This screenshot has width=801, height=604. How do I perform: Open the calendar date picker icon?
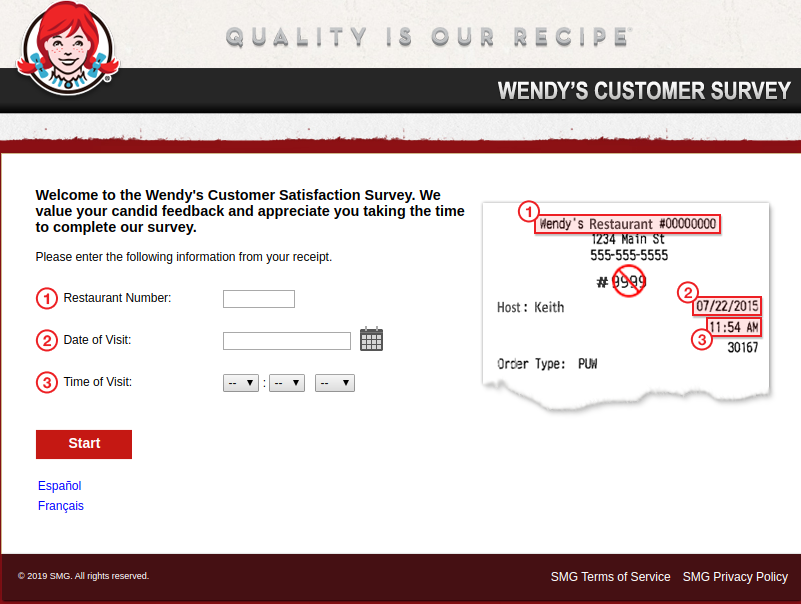tap(371, 339)
